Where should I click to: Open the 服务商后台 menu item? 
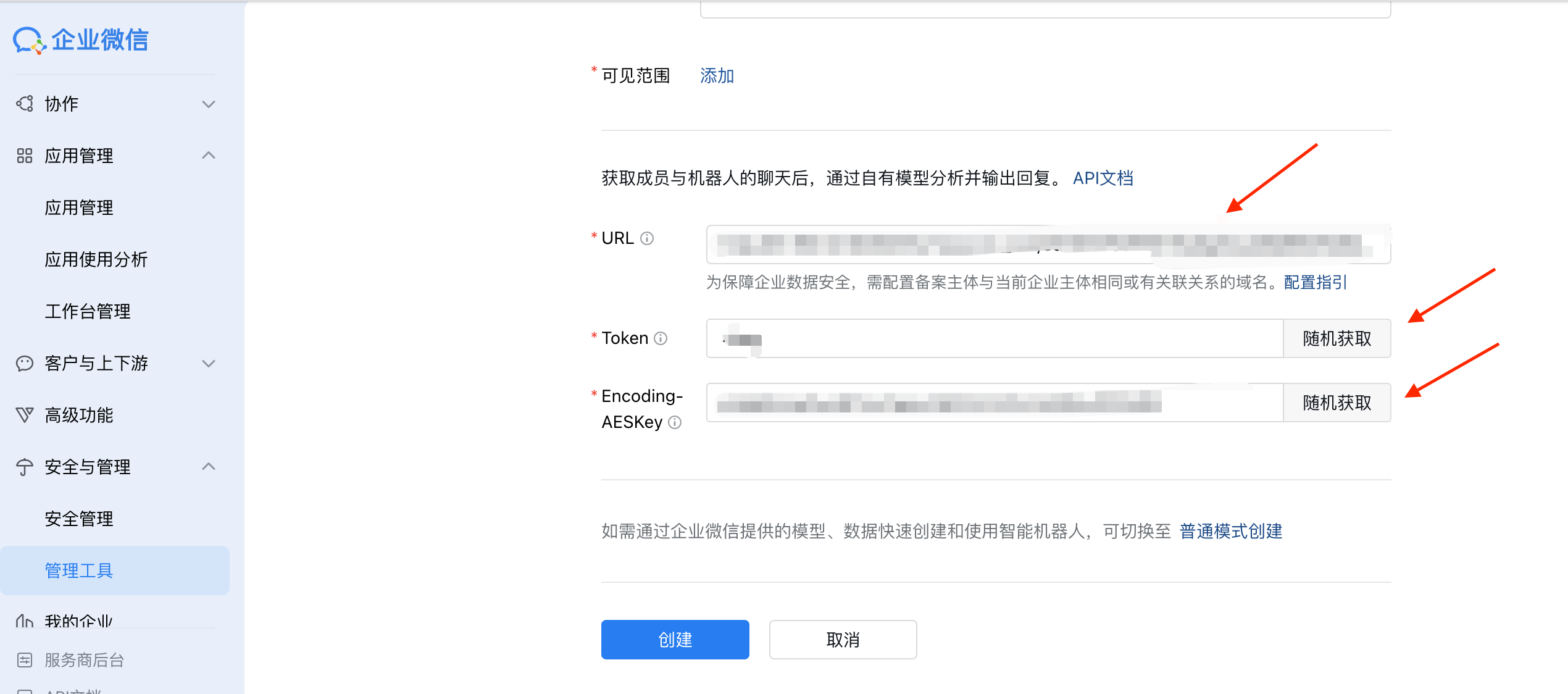pyautogui.click(x=83, y=660)
